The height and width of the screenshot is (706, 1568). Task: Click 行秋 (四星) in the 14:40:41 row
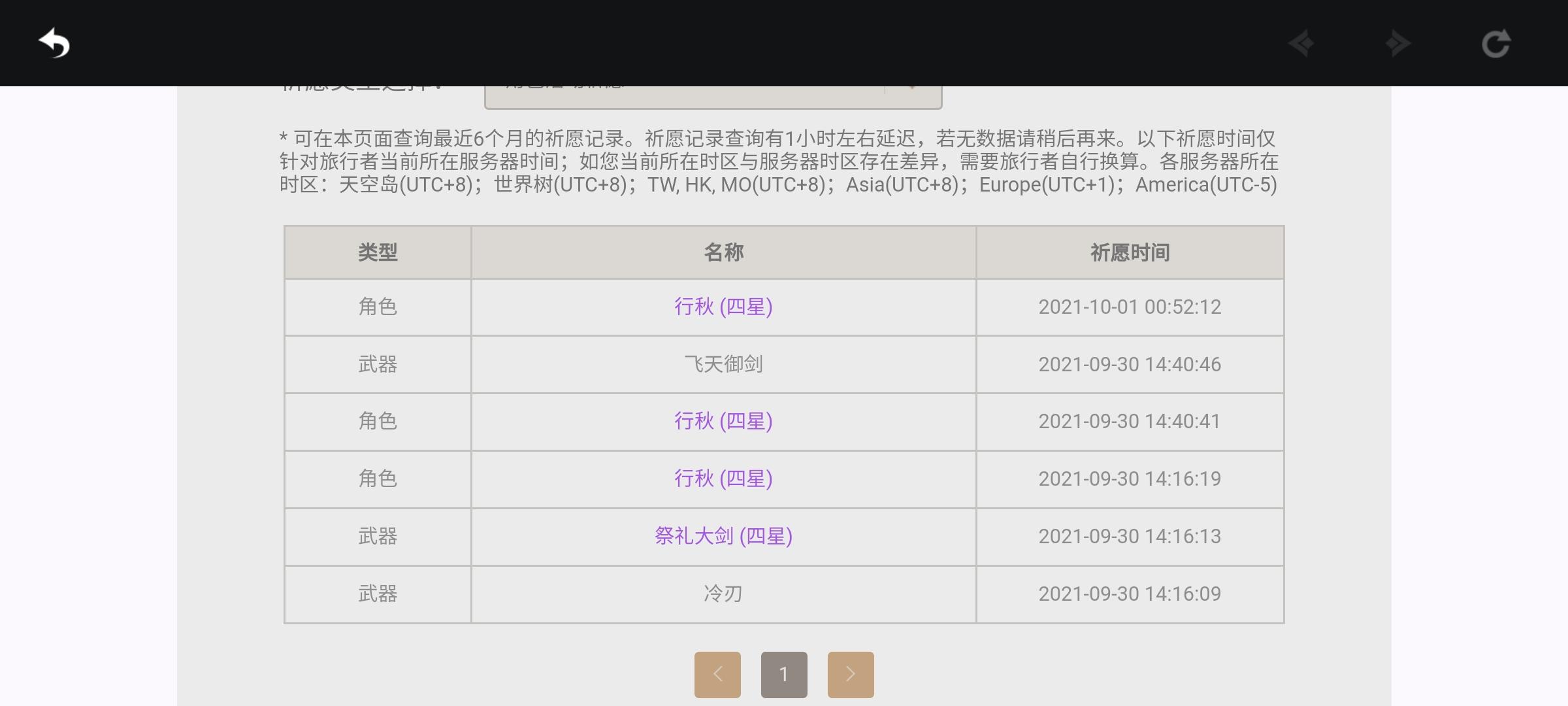click(723, 421)
